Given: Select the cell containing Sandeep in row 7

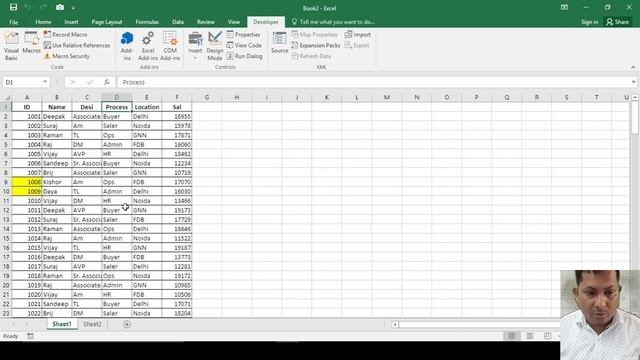Looking at the screenshot, I should tap(57, 163).
